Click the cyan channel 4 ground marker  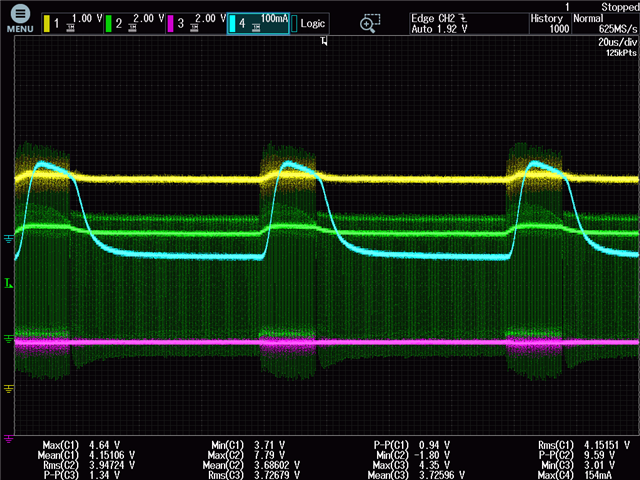(x=8, y=239)
